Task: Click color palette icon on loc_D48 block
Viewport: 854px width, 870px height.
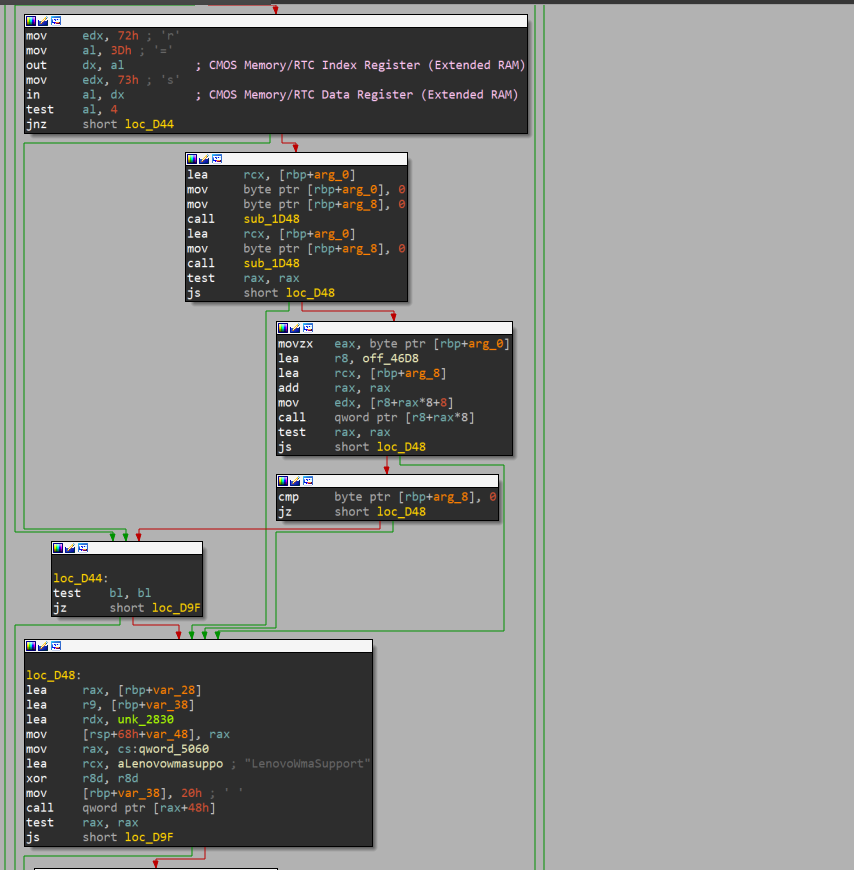Action: (x=32, y=646)
